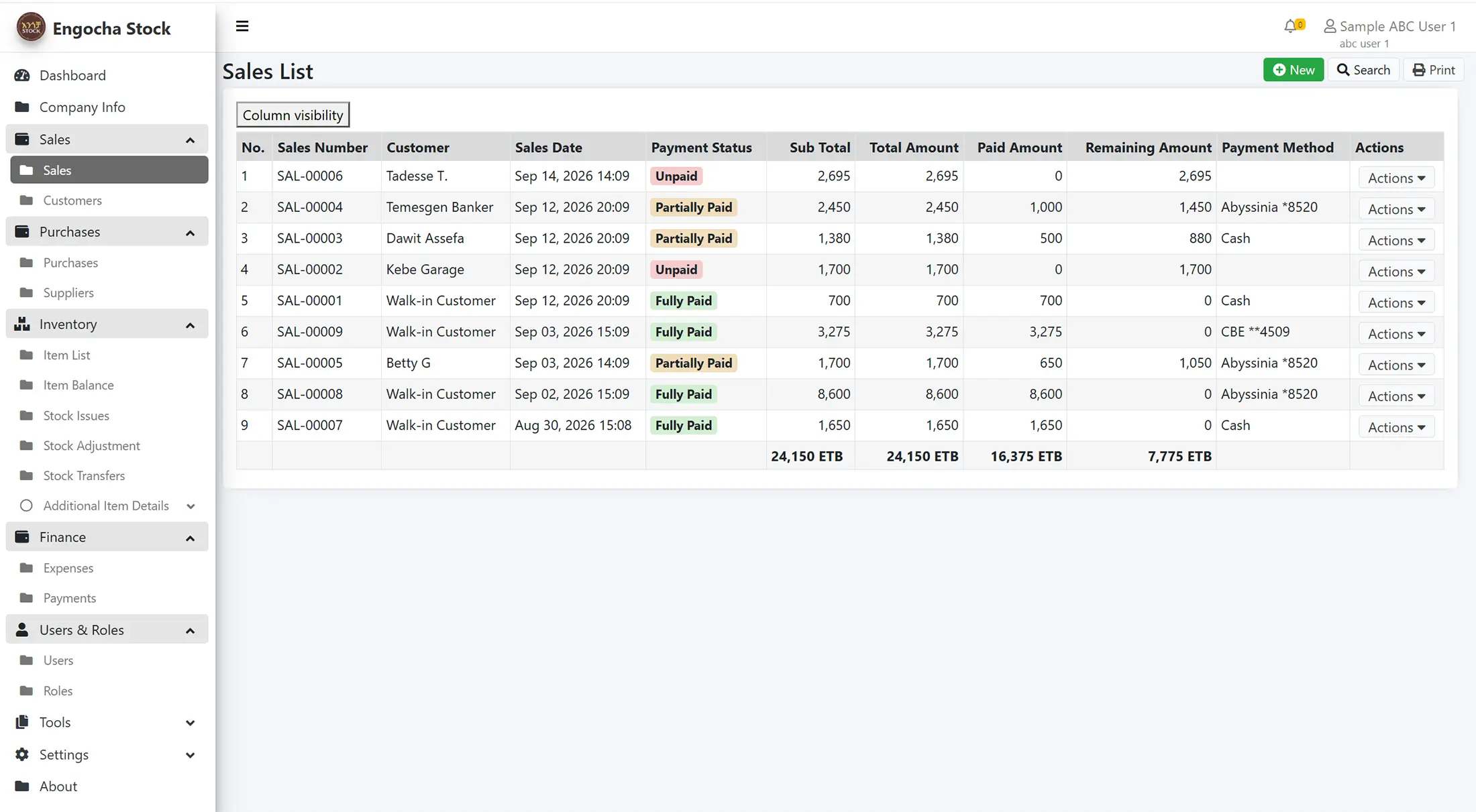Open Actions dropdown for SAL-00009
The height and width of the screenshot is (812, 1476).
click(1396, 333)
